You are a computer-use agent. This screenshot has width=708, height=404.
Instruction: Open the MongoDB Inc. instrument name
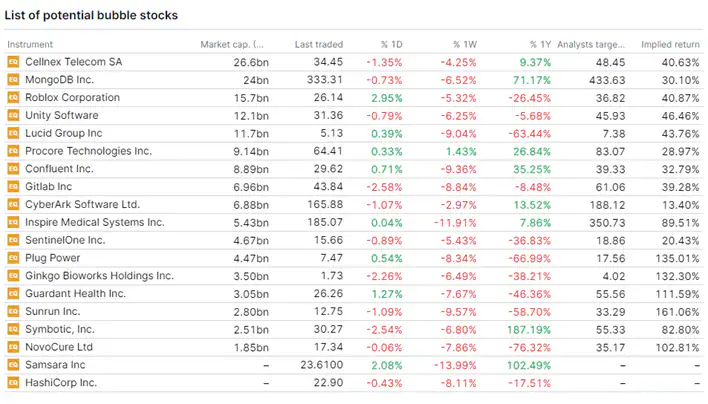click(60, 80)
